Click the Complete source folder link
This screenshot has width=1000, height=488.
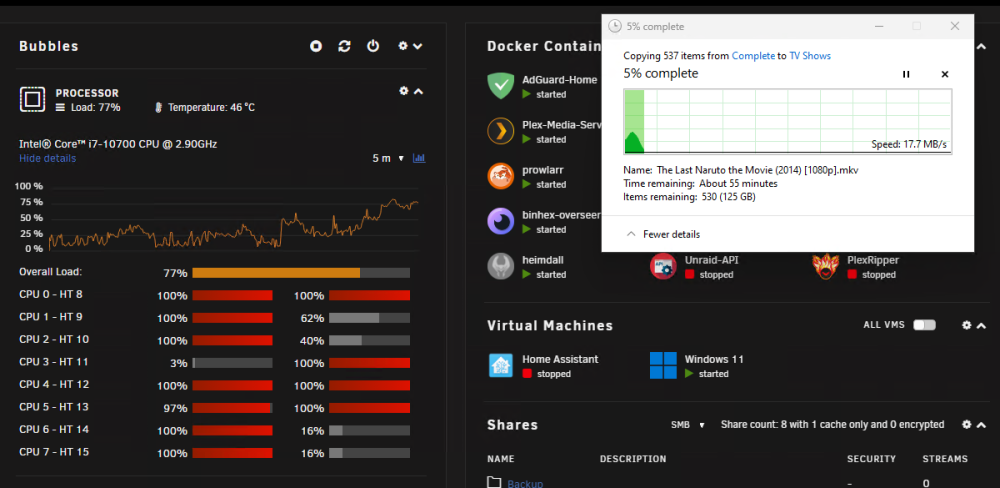coord(753,56)
